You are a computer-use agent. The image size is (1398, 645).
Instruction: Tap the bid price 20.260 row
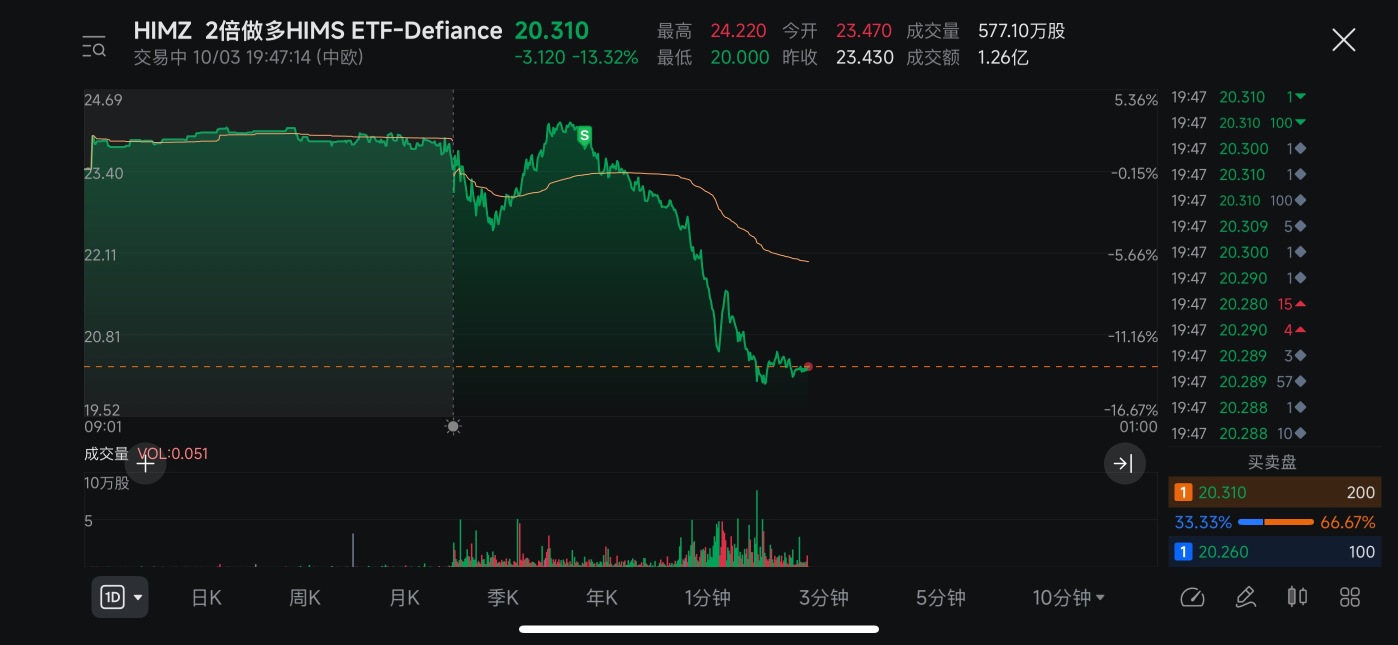coord(1274,551)
